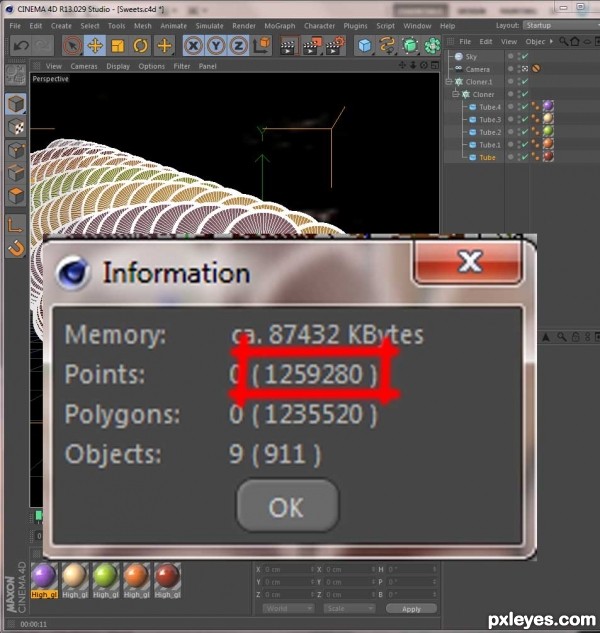Open the World coordinate dropdown
This screenshot has height=633, width=600.
(x=288, y=608)
